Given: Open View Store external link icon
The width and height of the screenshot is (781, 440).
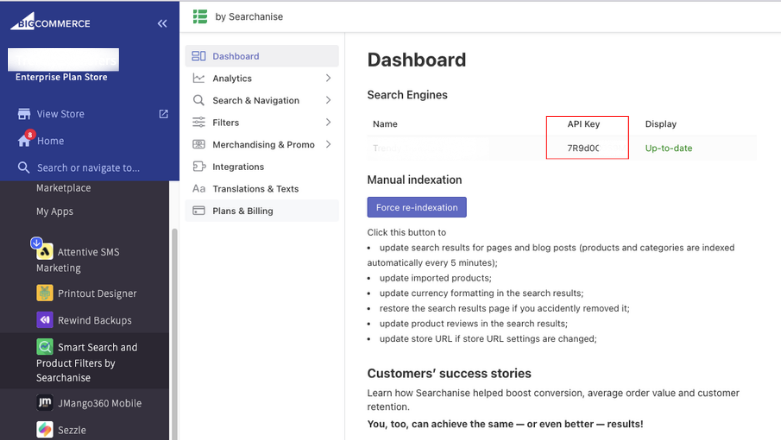Looking at the screenshot, I should point(164,114).
